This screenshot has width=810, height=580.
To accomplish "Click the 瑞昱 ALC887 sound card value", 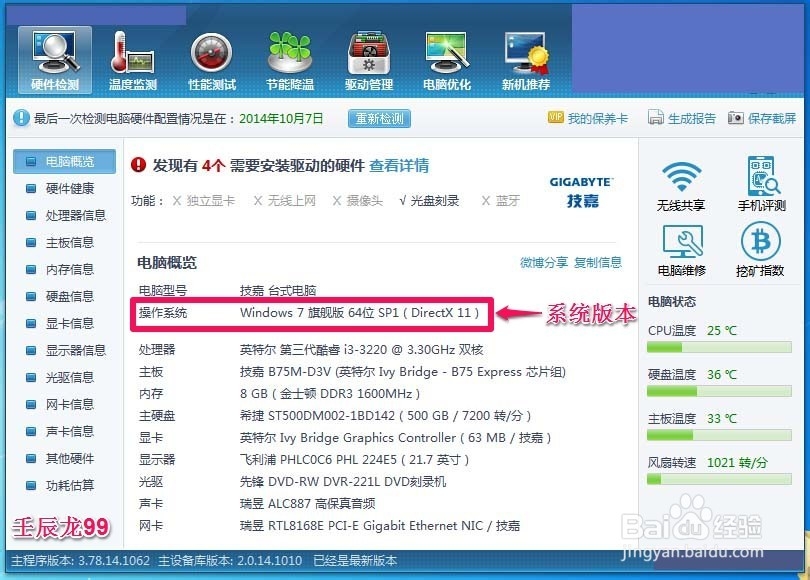I will (x=307, y=504).
